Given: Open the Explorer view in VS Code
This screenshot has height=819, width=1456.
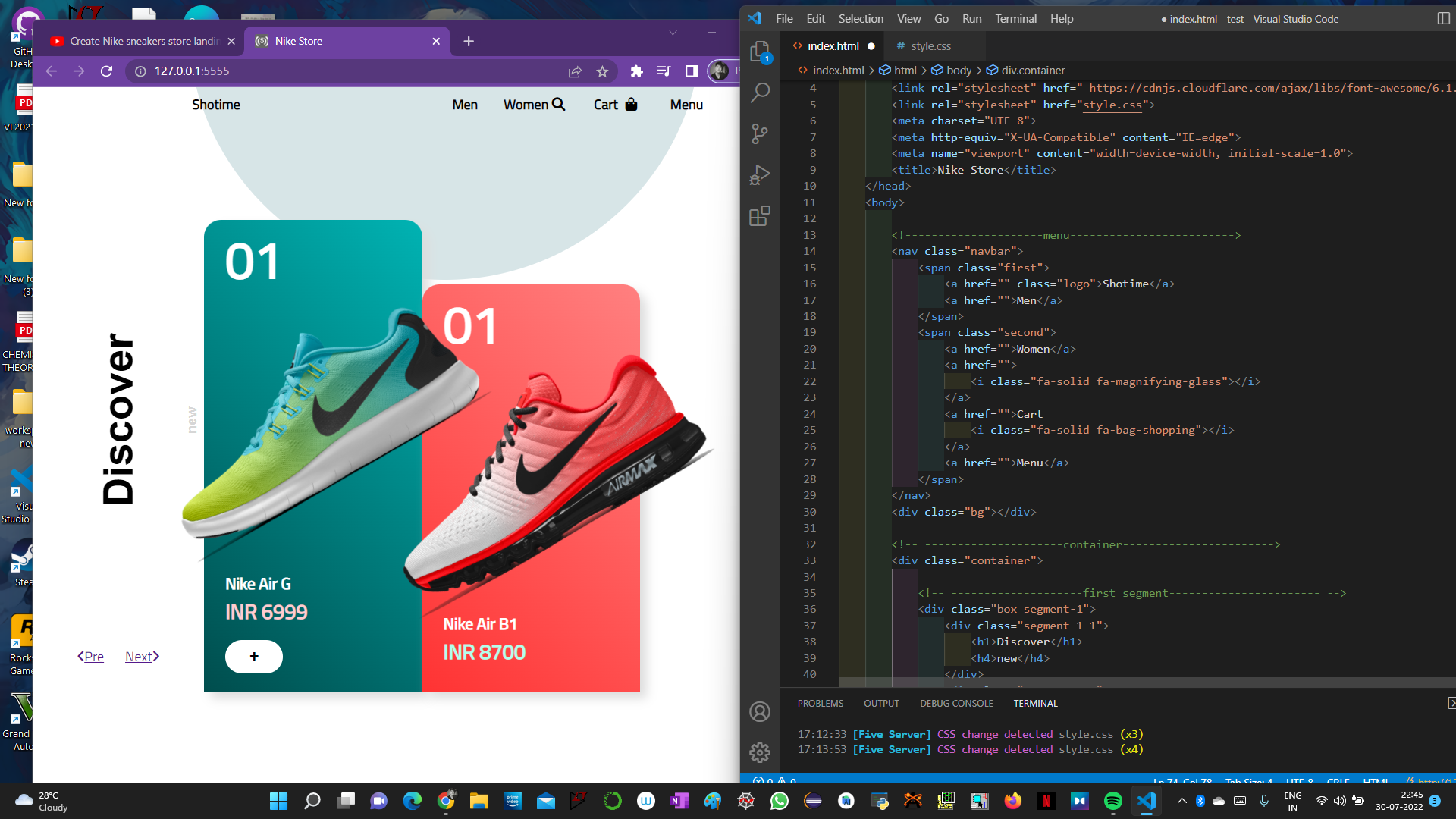Looking at the screenshot, I should tap(759, 52).
